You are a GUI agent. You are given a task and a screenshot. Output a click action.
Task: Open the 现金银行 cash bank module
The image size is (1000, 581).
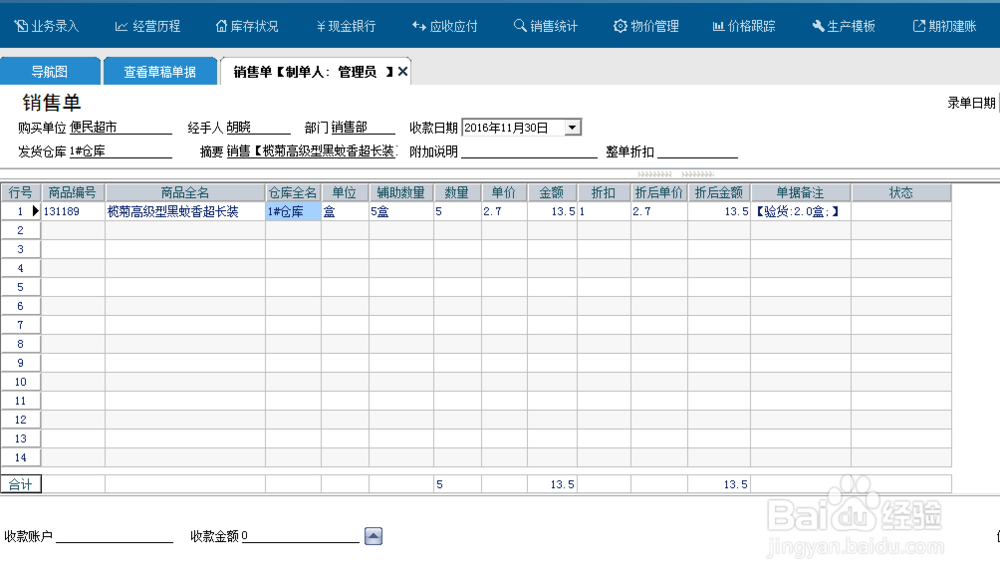[344, 26]
